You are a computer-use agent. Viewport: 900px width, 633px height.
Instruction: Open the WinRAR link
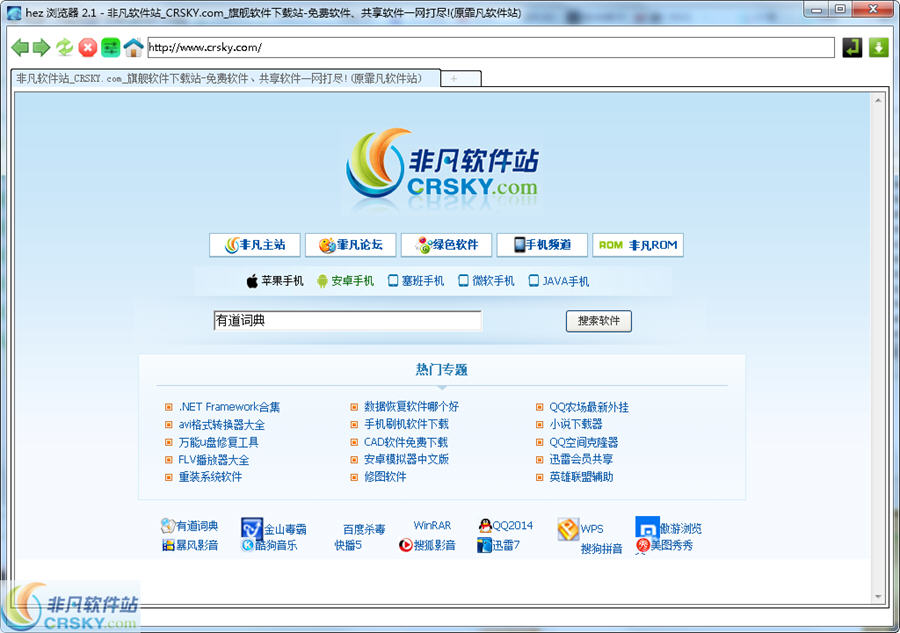pyautogui.click(x=432, y=526)
